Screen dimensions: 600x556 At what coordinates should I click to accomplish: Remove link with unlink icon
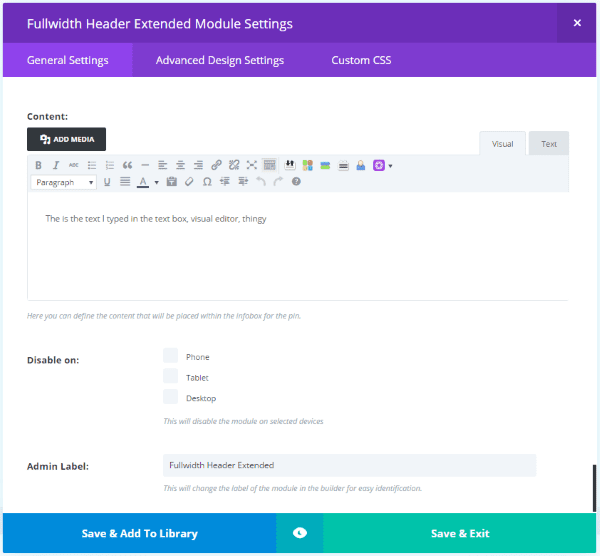pyautogui.click(x=234, y=165)
